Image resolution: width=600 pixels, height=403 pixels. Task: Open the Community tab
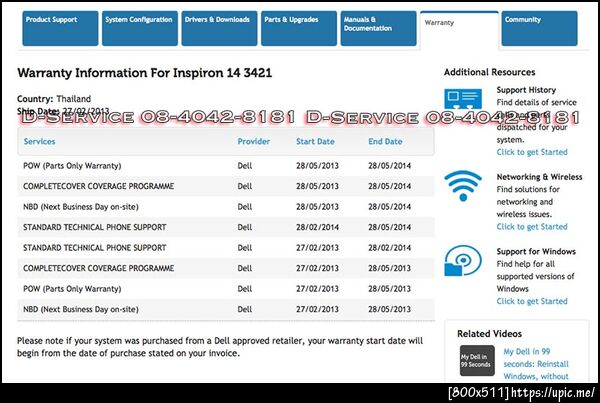[x=540, y=28]
